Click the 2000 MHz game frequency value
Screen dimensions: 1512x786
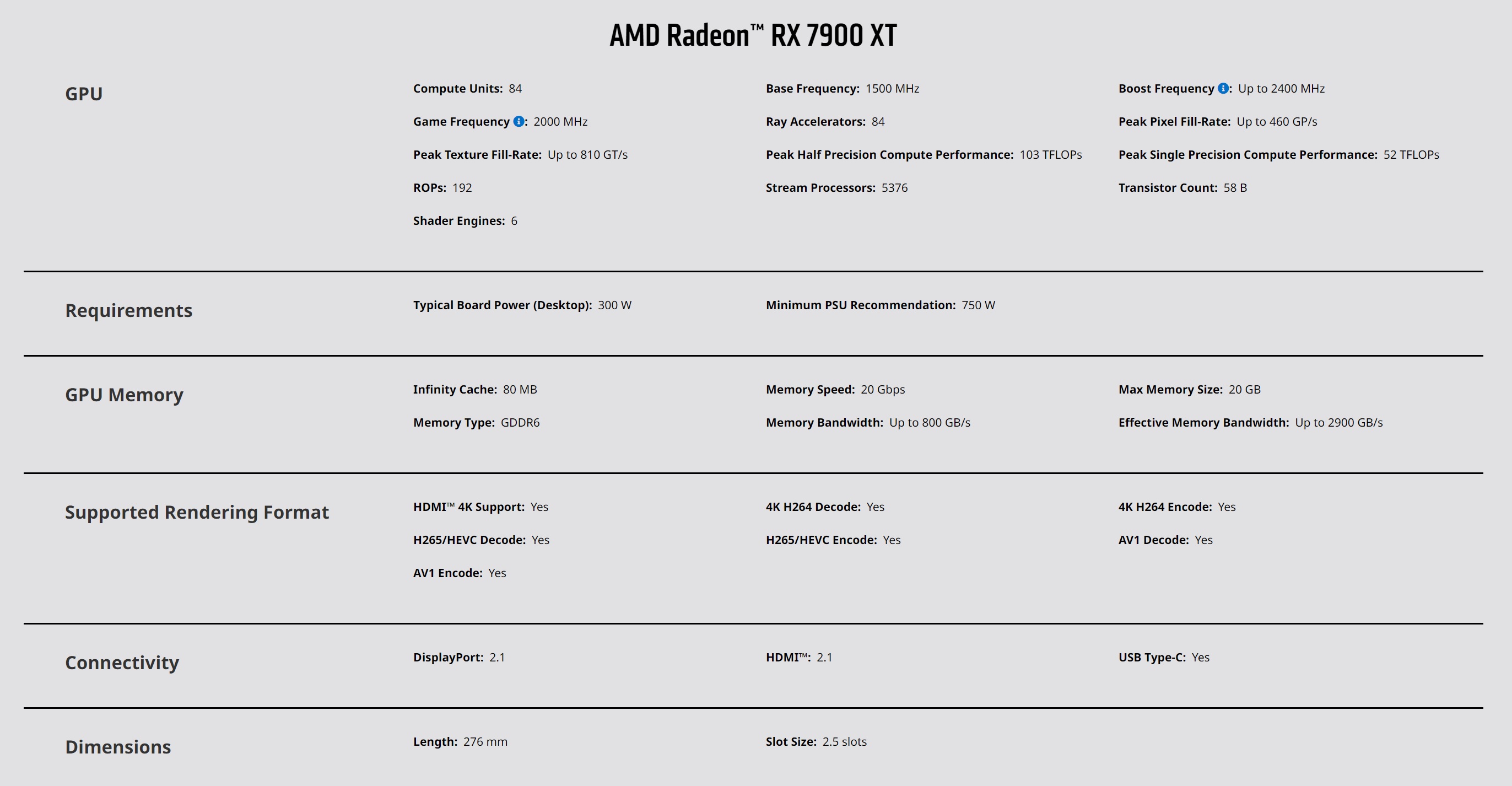pyautogui.click(x=560, y=121)
